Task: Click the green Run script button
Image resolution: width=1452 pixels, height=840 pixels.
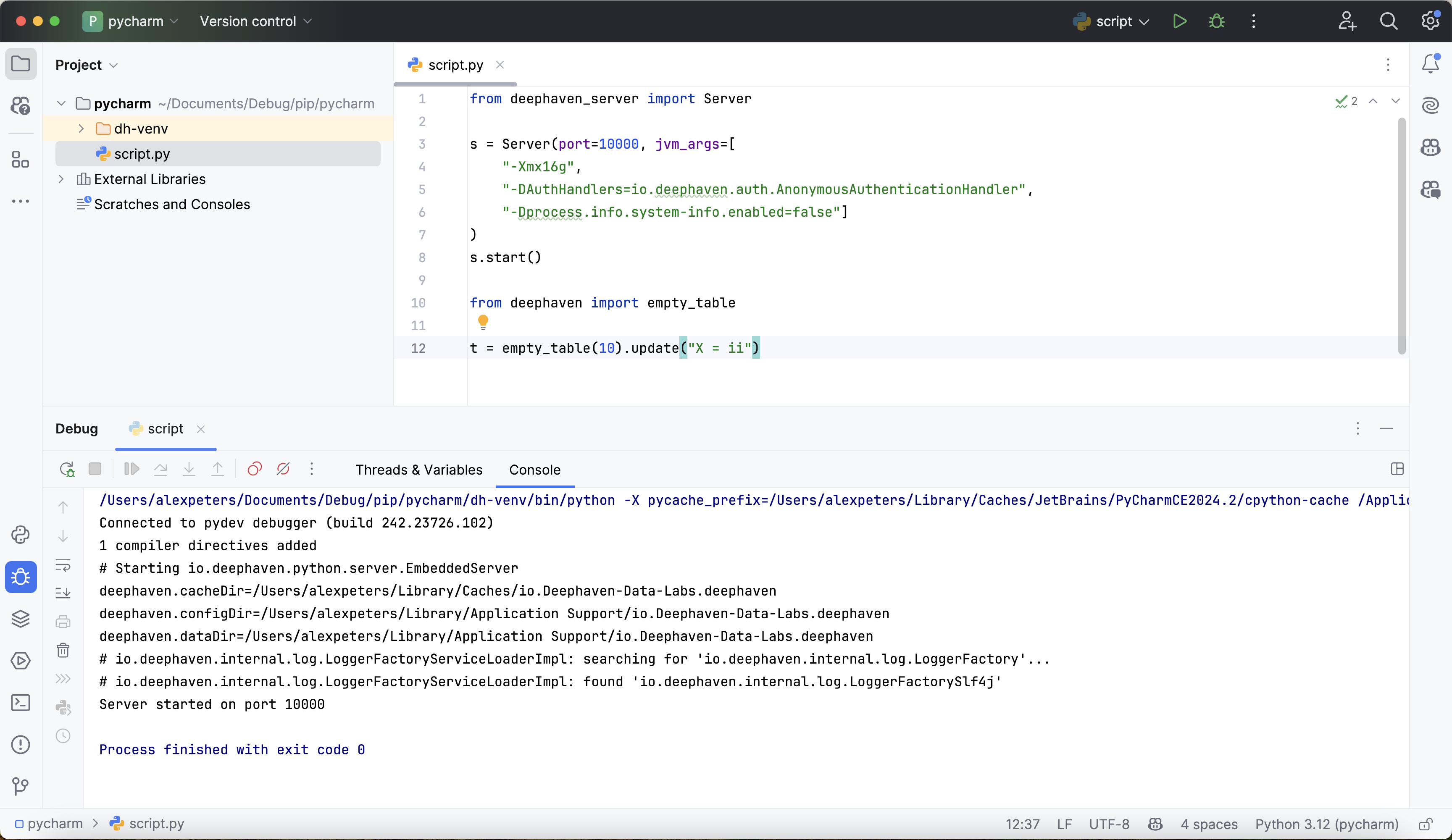Action: [x=1179, y=21]
